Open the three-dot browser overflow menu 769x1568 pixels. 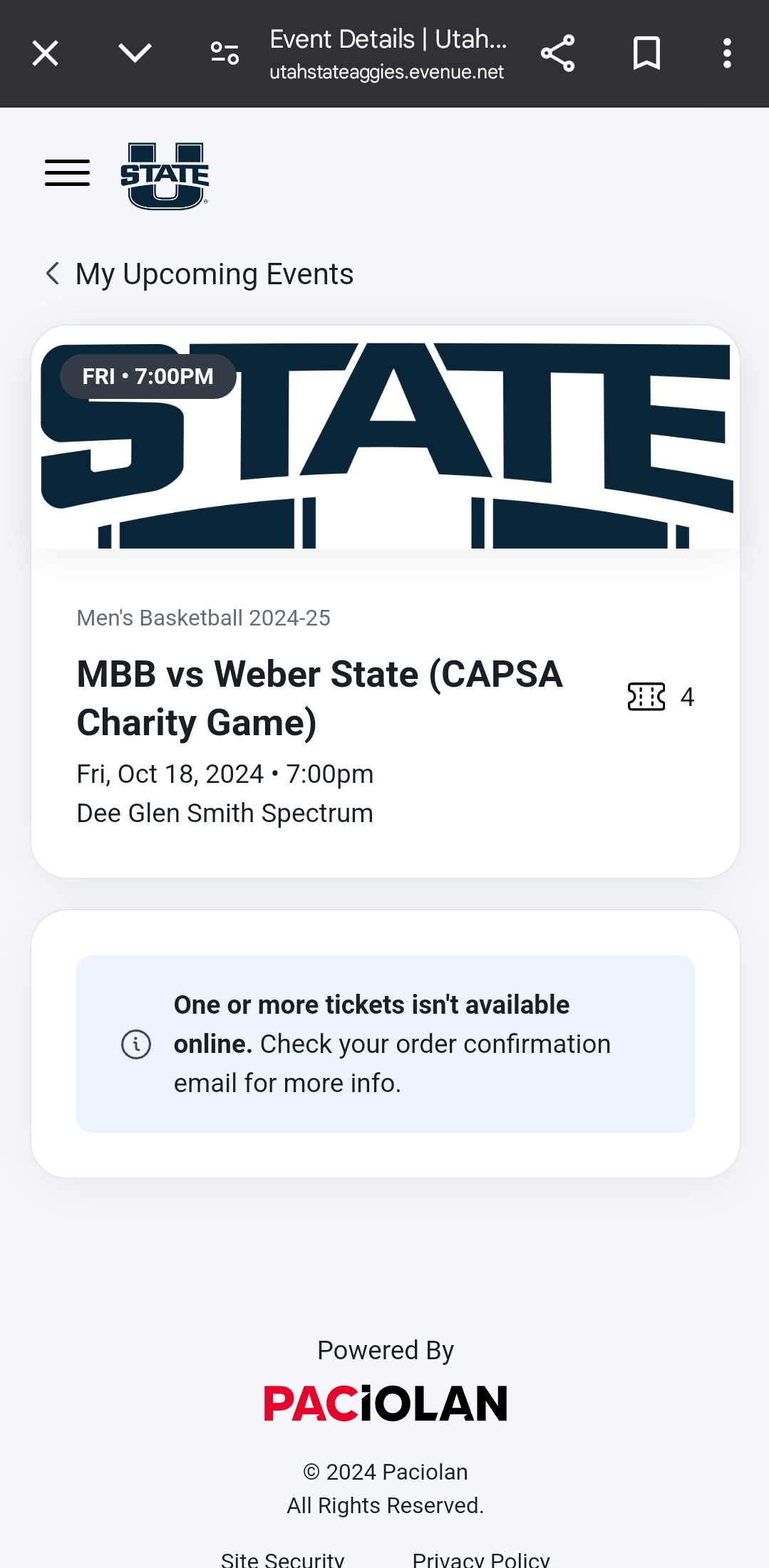pyautogui.click(x=727, y=53)
